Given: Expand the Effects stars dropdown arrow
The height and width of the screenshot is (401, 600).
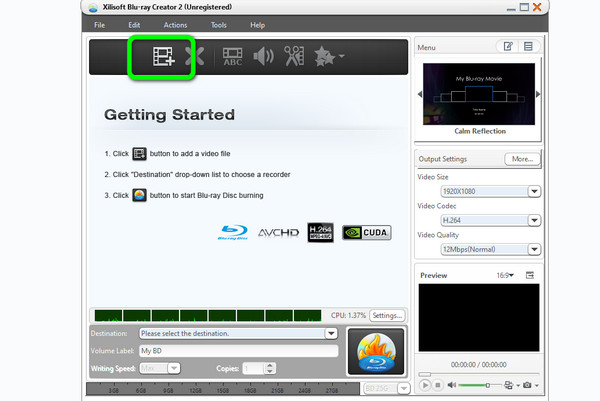Looking at the screenshot, I should click(x=342, y=56).
